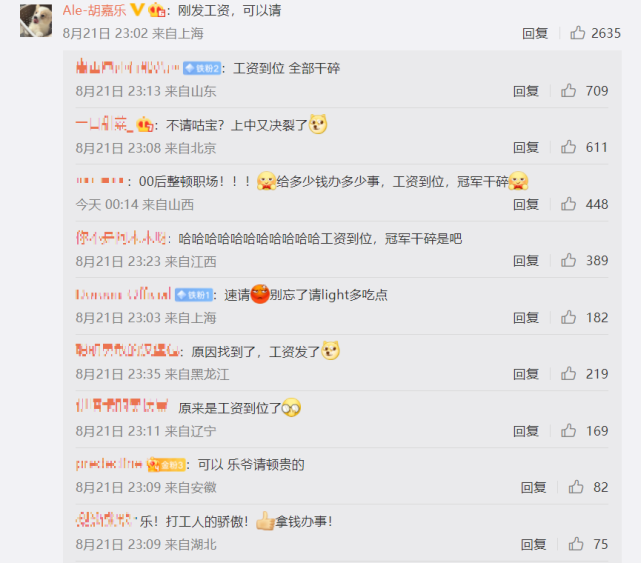Click Ale-胡嘉乐 dog avatar thumbnail
This screenshot has width=641, height=563.
coord(36,20)
